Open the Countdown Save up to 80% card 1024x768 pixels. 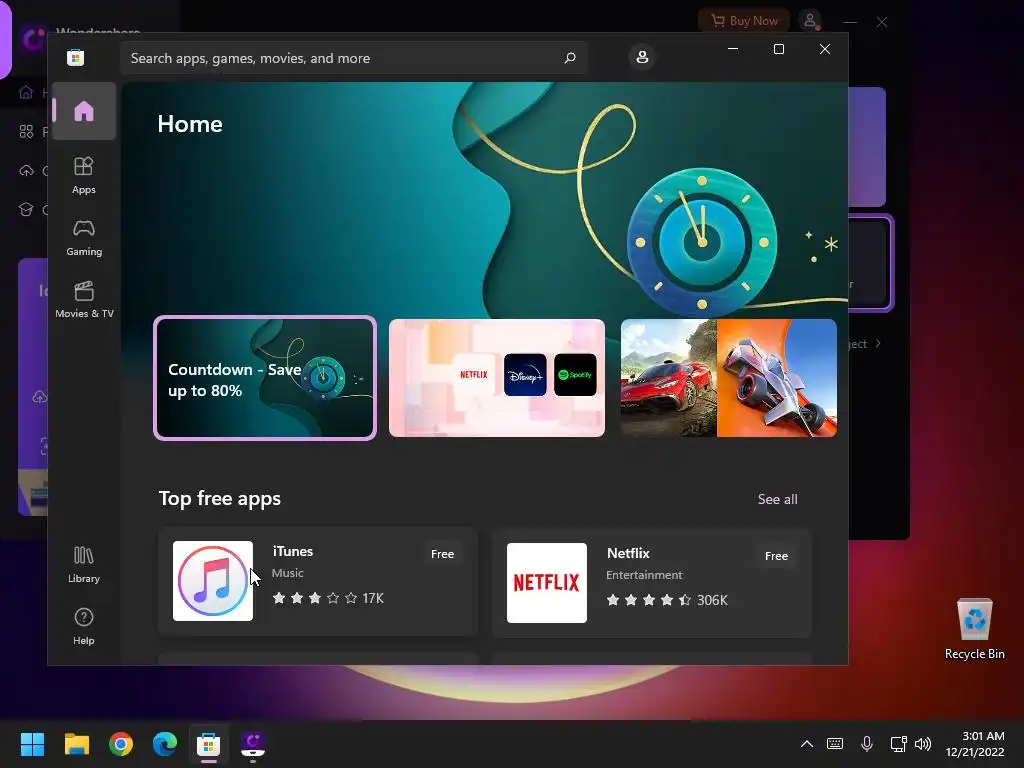pyautogui.click(x=265, y=378)
